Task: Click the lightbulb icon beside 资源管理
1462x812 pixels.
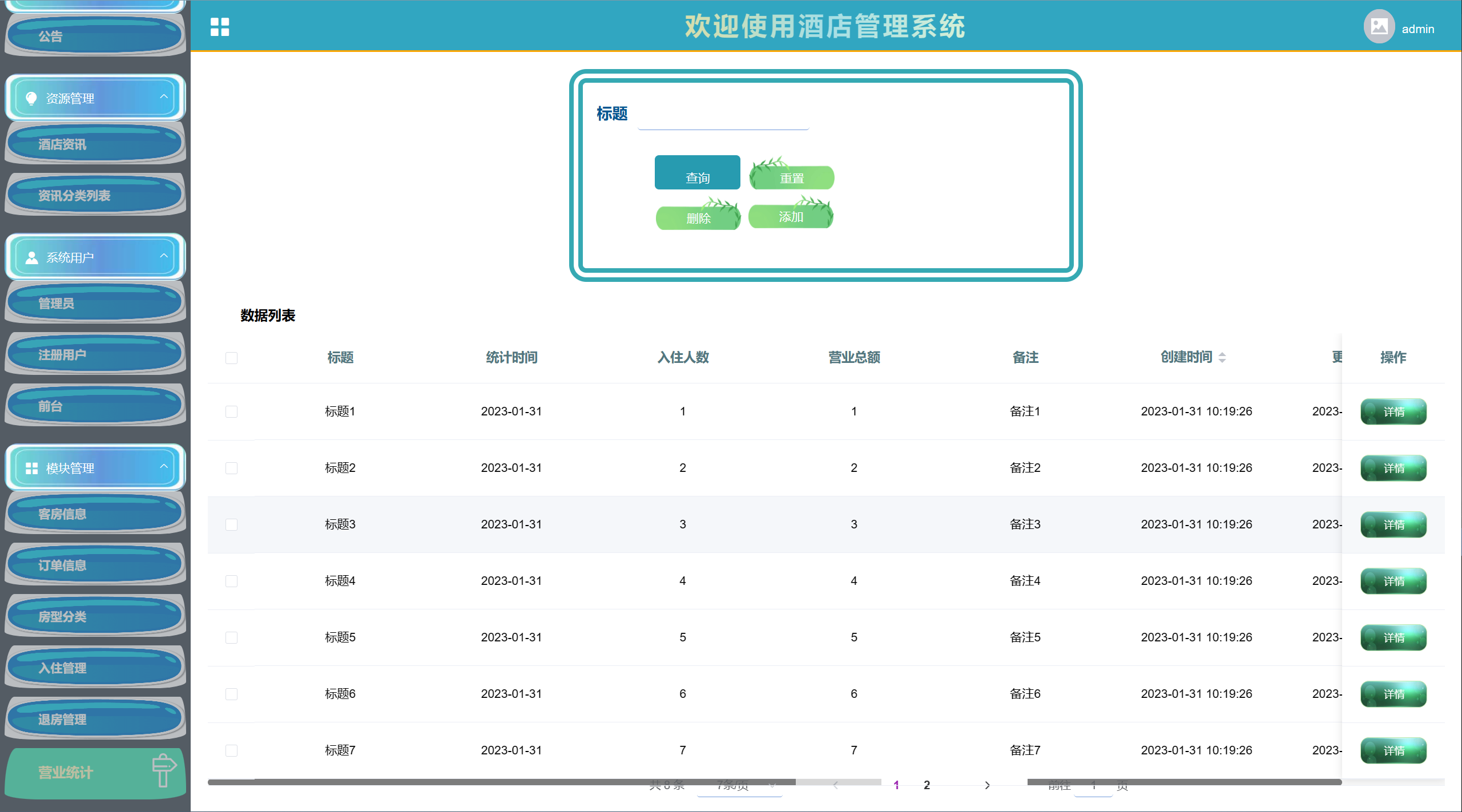Action: click(x=31, y=99)
